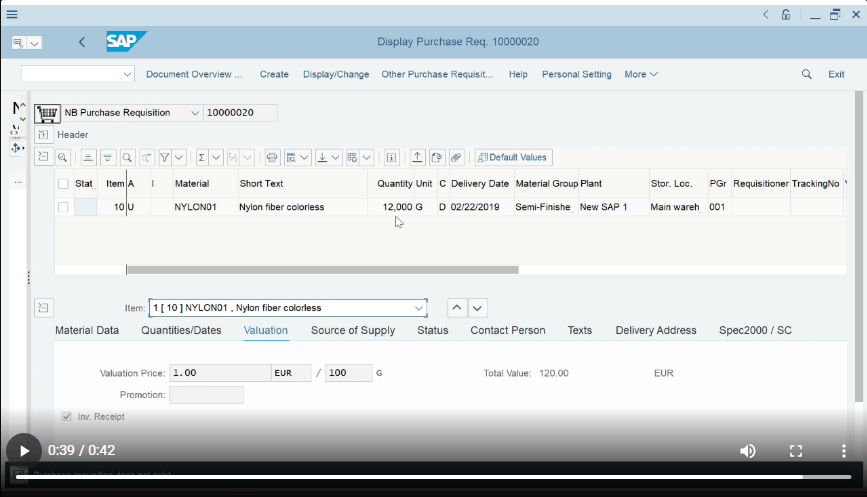Open the Spec2000 / SC tab
Image resolution: width=867 pixels, height=497 pixels.
point(755,330)
